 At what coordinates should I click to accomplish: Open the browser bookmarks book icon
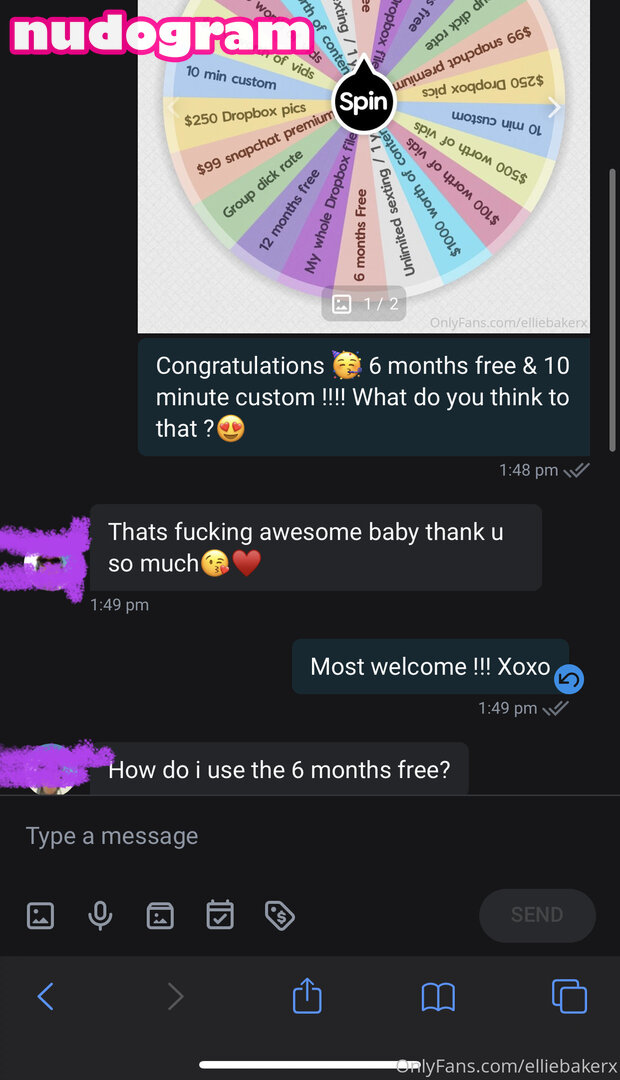coord(438,997)
